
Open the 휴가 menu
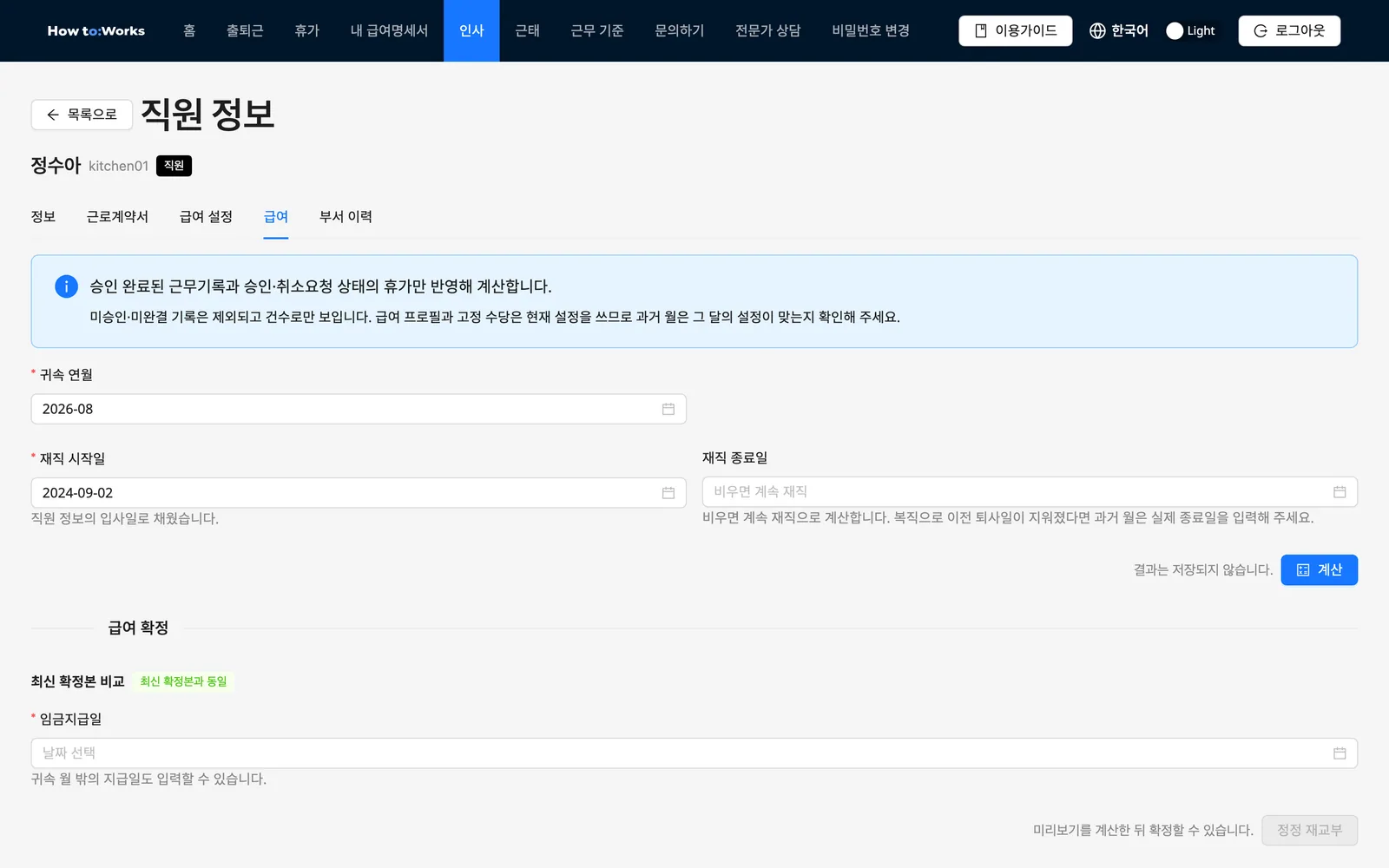pyautogui.click(x=306, y=31)
